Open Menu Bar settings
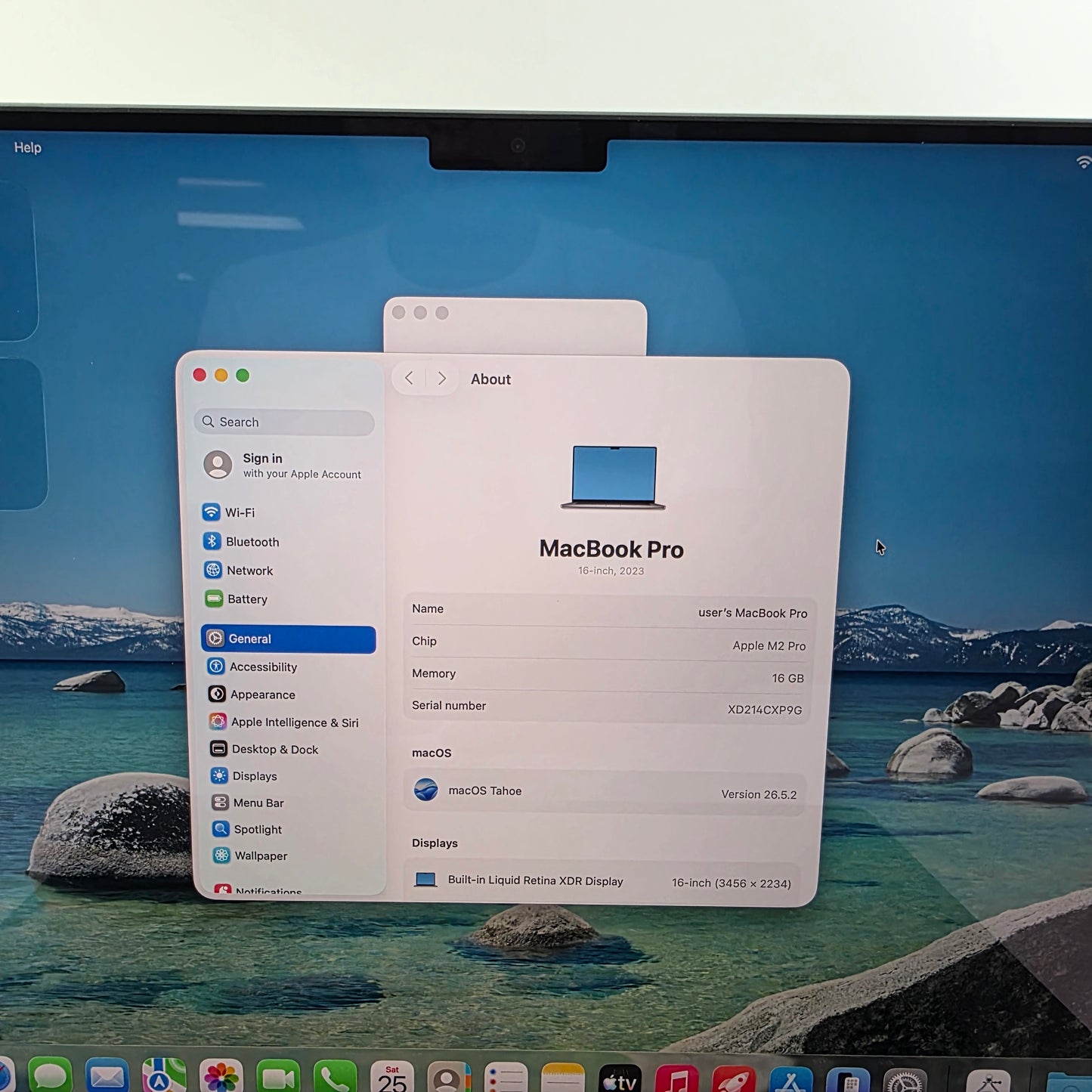Viewport: 1092px width, 1092px height. (249, 803)
